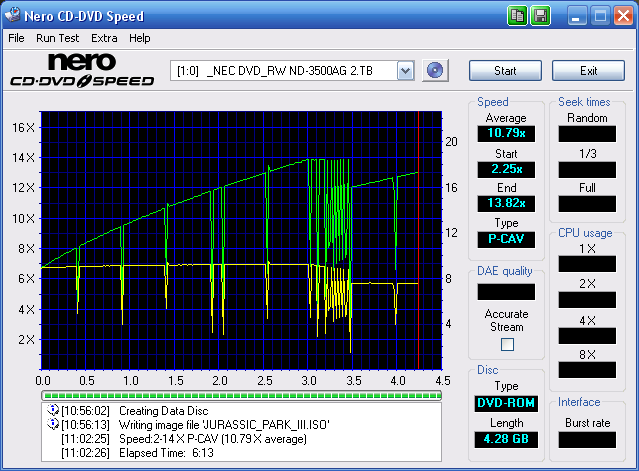The height and width of the screenshot is (471, 639).
Task: Open the Extra menu
Action: click(104, 38)
